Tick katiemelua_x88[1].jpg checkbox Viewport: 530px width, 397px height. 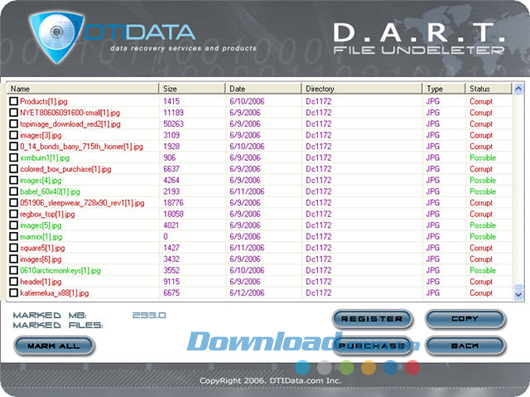coord(14,293)
